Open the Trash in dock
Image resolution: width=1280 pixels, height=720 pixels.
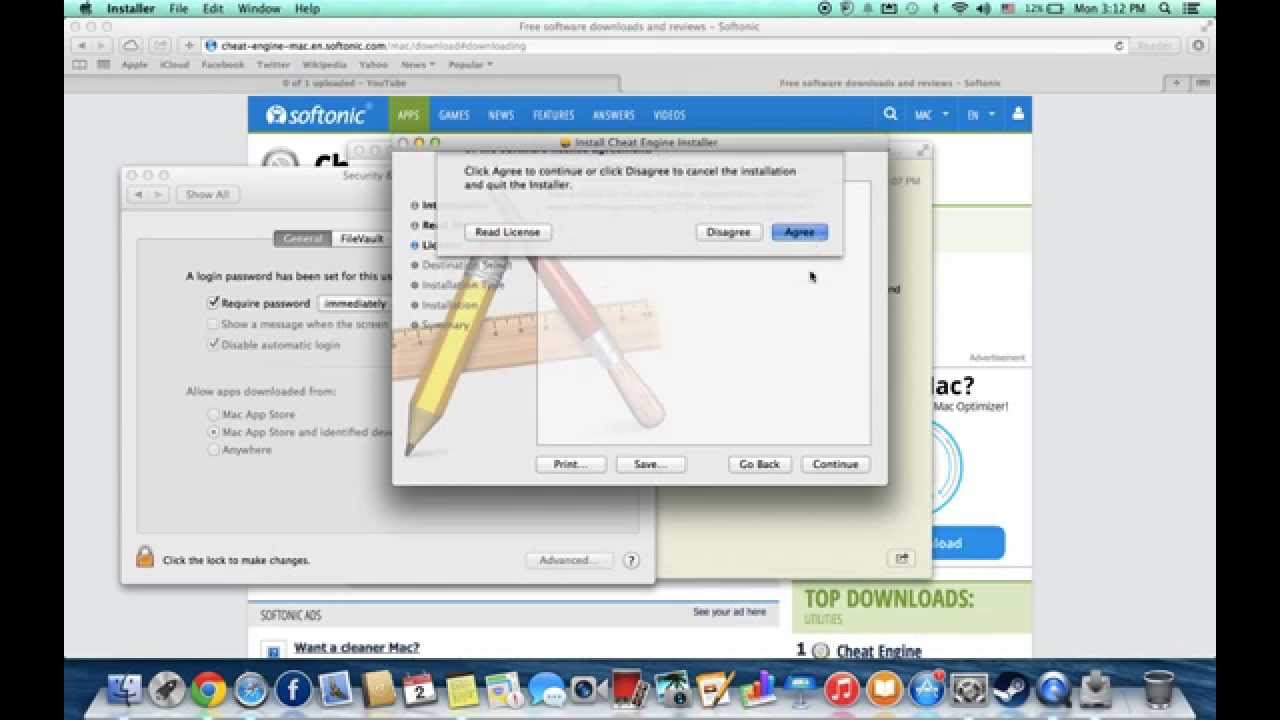click(1158, 689)
